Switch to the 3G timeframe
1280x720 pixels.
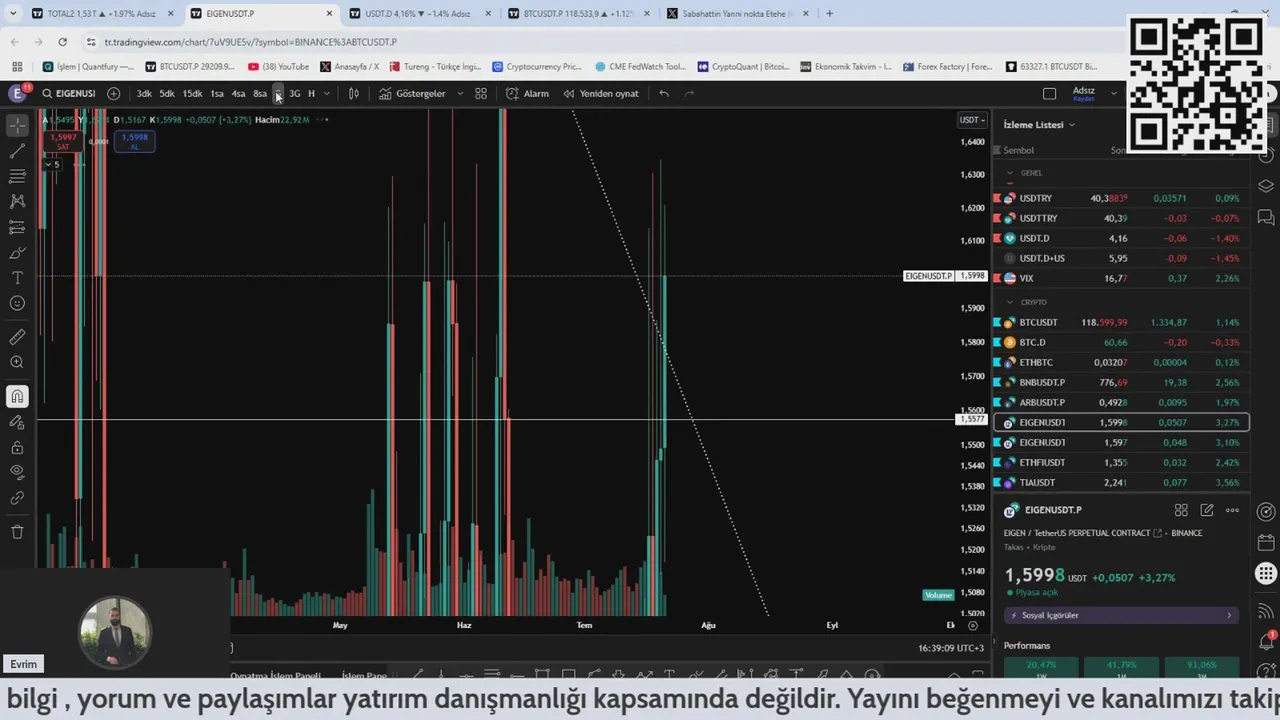coord(294,93)
